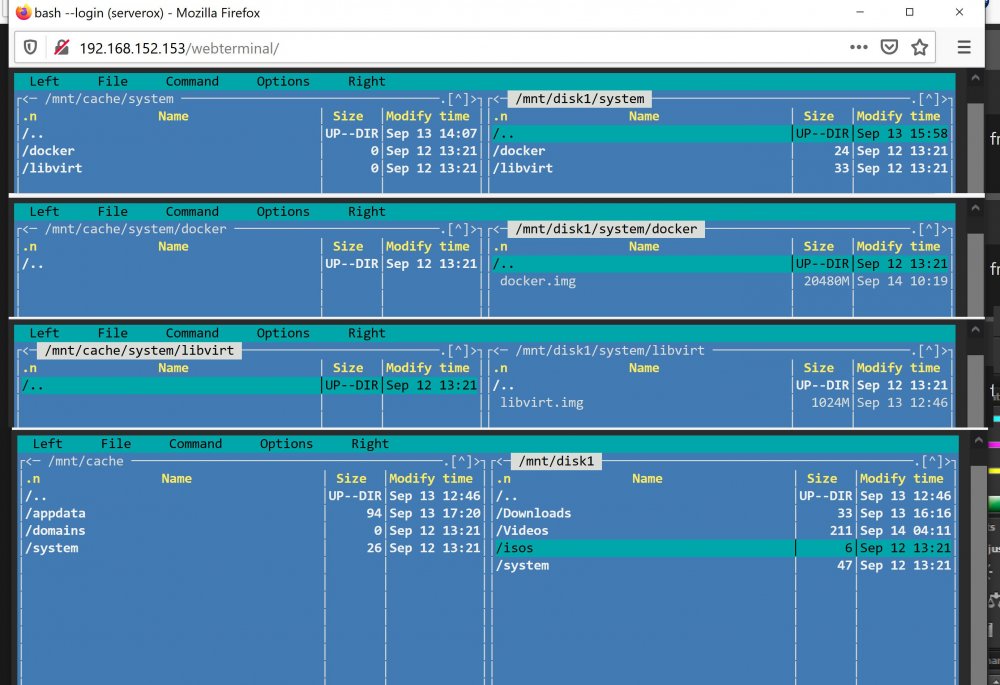Screen dimensions: 1000x685
Task: Go back with <- arrow in /mnt/disk1/system/docker panel
Action: point(499,229)
